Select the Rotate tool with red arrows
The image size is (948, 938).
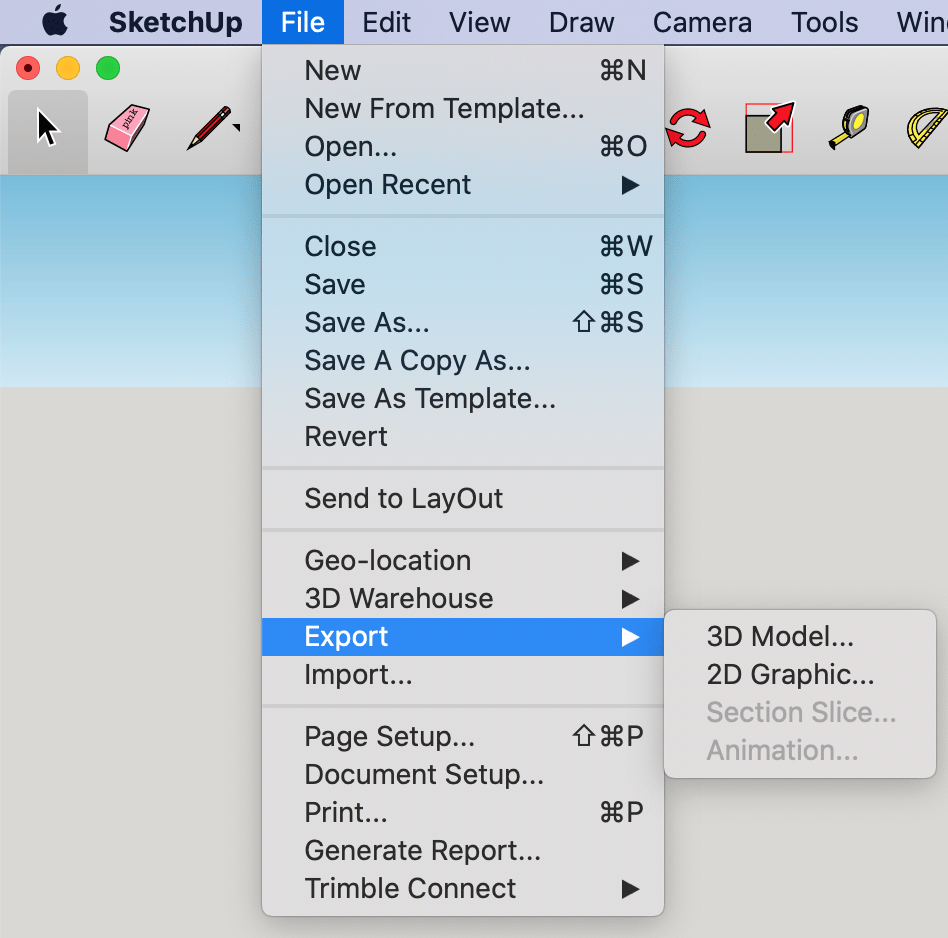click(688, 128)
